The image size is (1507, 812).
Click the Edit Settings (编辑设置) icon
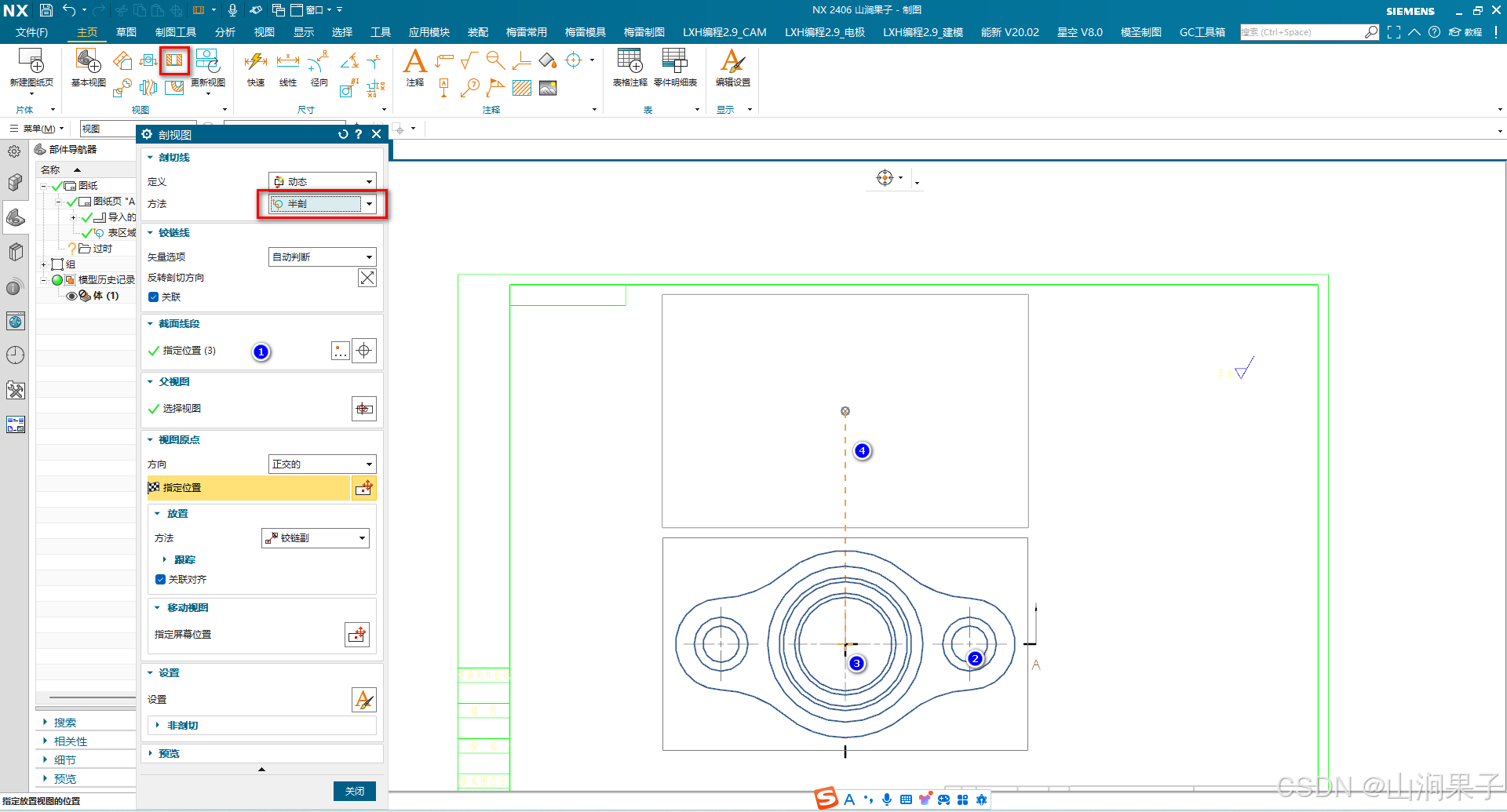click(732, 60)
